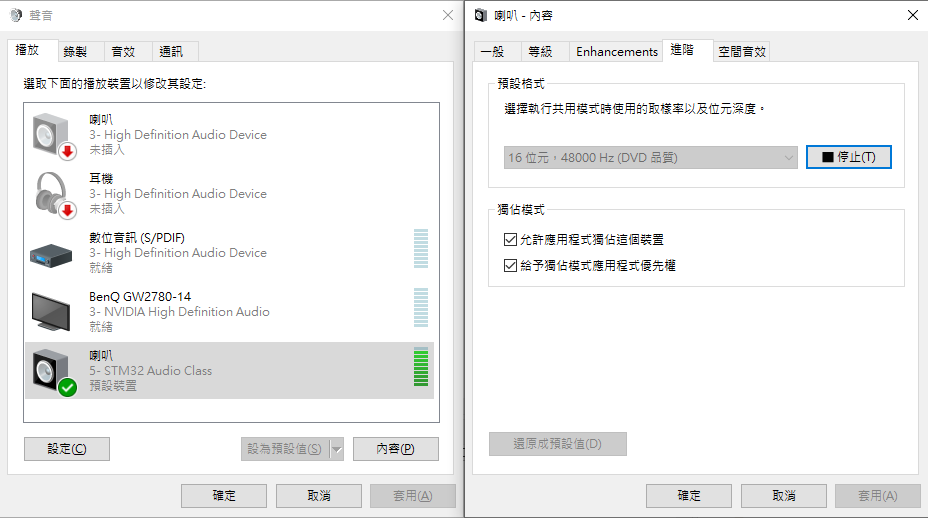Click the '數位音訊 (S/PDIF)' device name

pyautogui.click(x=137, y=237)
